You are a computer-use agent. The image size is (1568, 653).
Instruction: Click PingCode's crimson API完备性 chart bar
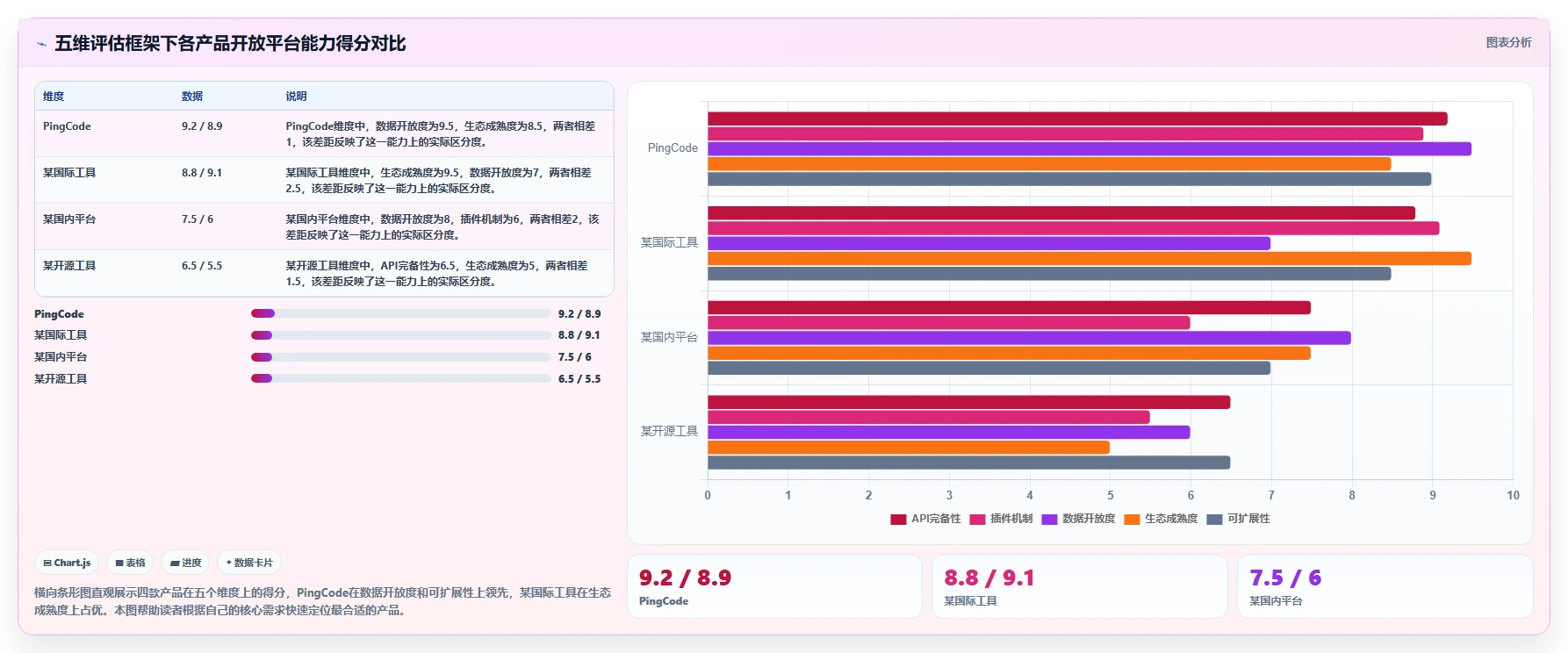point(1077,118)
